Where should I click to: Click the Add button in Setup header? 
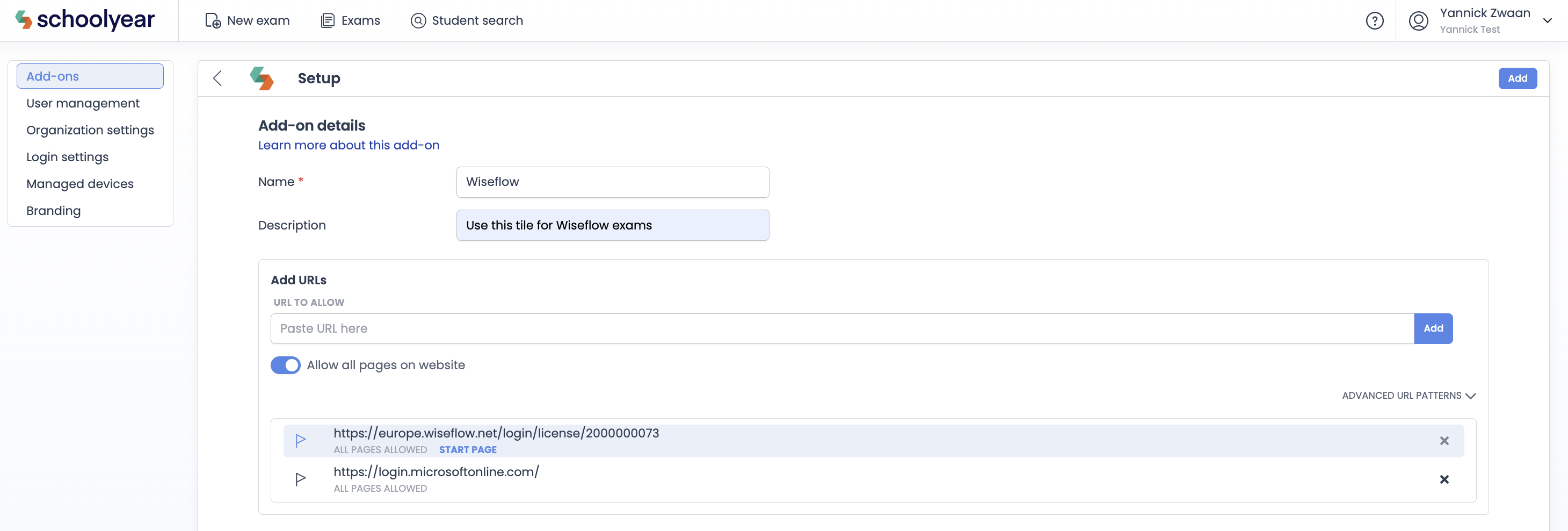click(x=1517, y=78)
